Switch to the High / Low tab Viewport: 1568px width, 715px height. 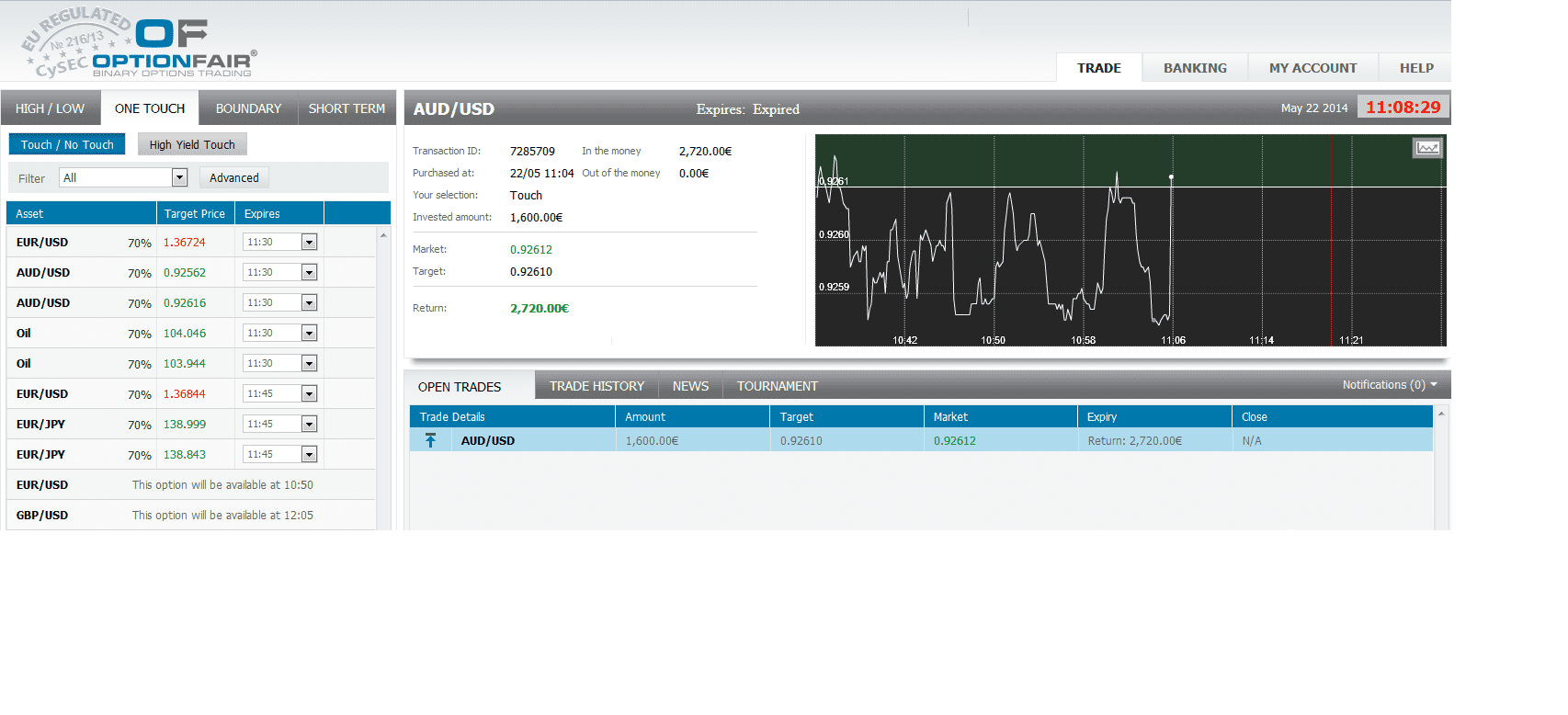point(50,108)
